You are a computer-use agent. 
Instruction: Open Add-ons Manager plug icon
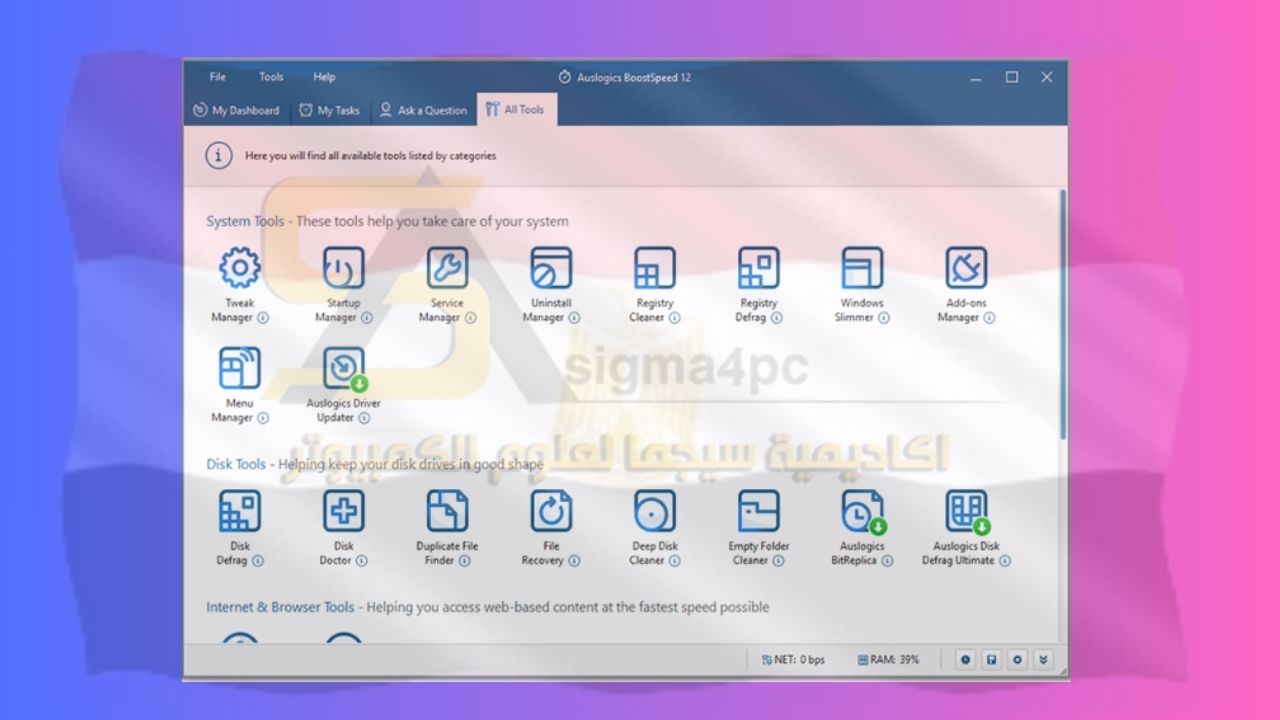click(966, 268)
